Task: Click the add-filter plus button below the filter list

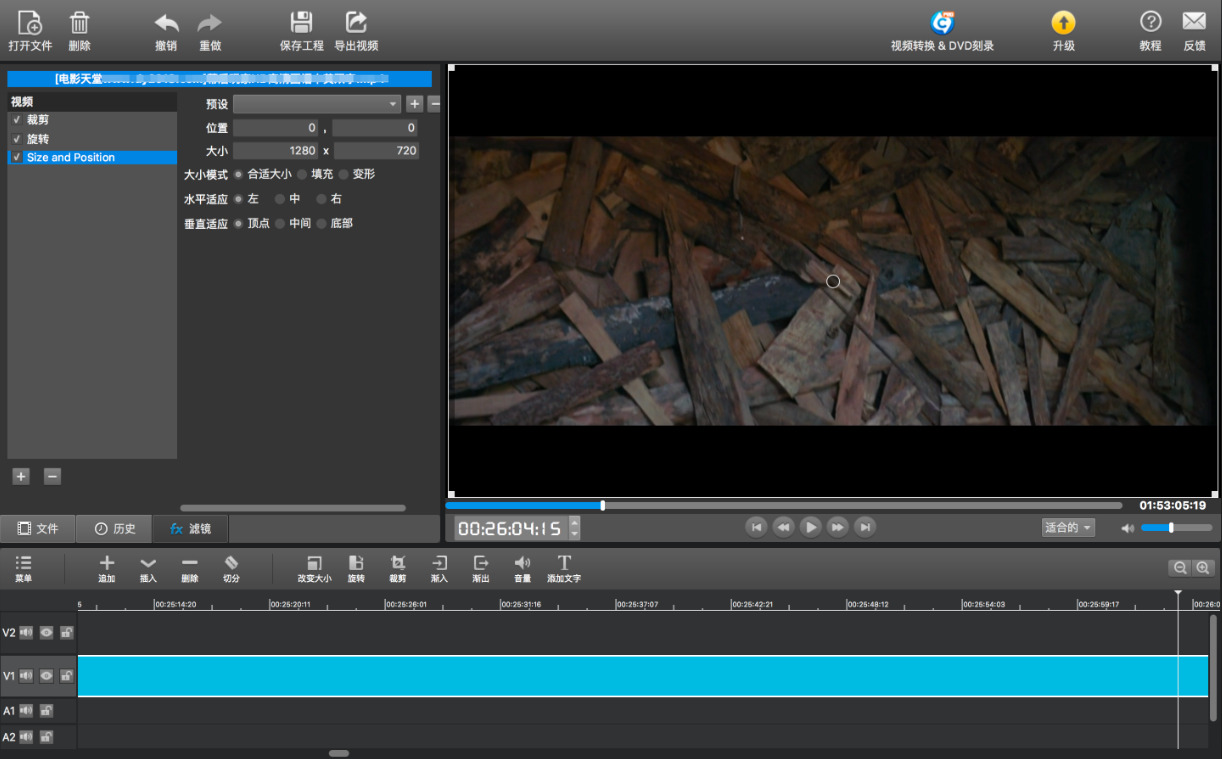Action: 21,476
